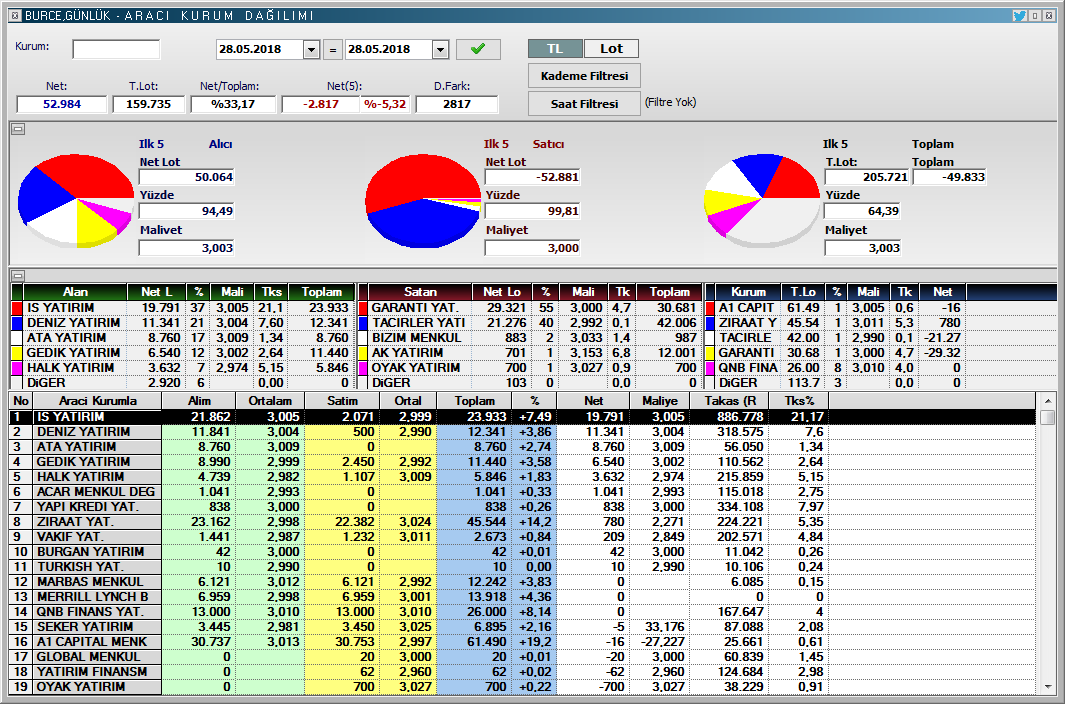Viewport: 1065px width, 704px height.
Task: Click the Ilk 5 Toplam pie chart
Action: 762,200
